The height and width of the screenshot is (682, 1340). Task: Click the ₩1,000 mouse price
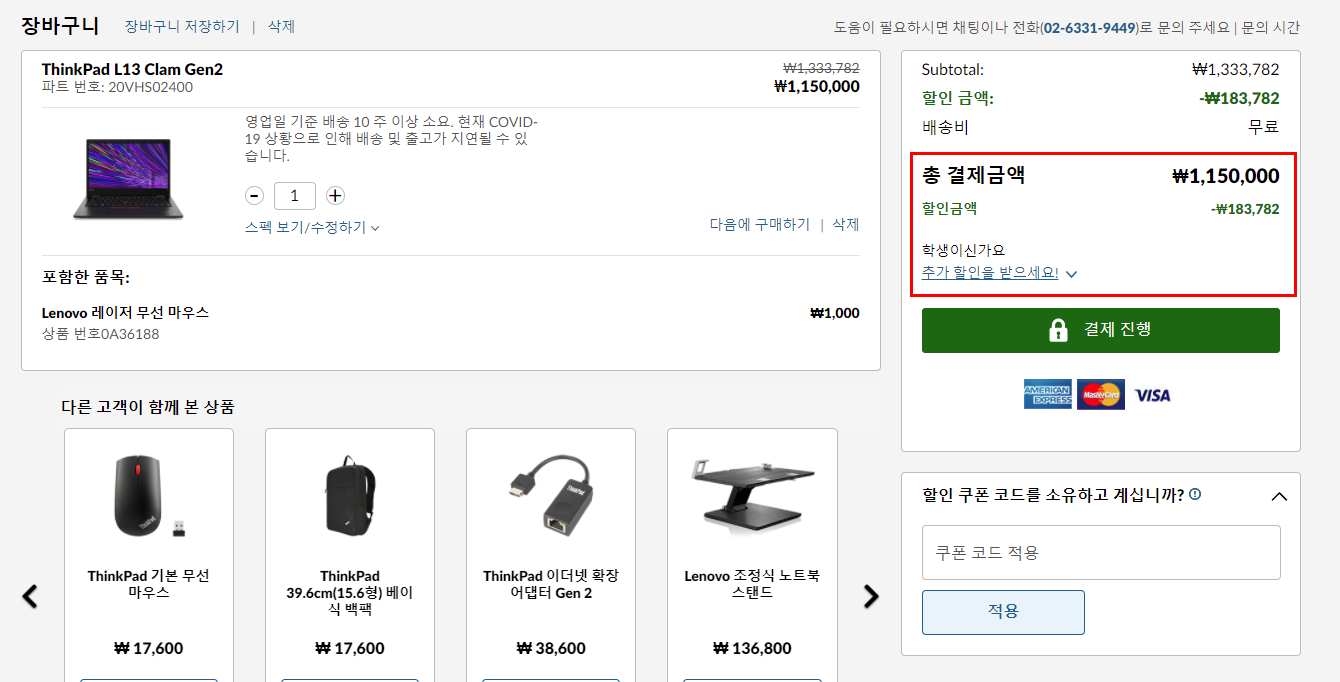click(834, 313)
